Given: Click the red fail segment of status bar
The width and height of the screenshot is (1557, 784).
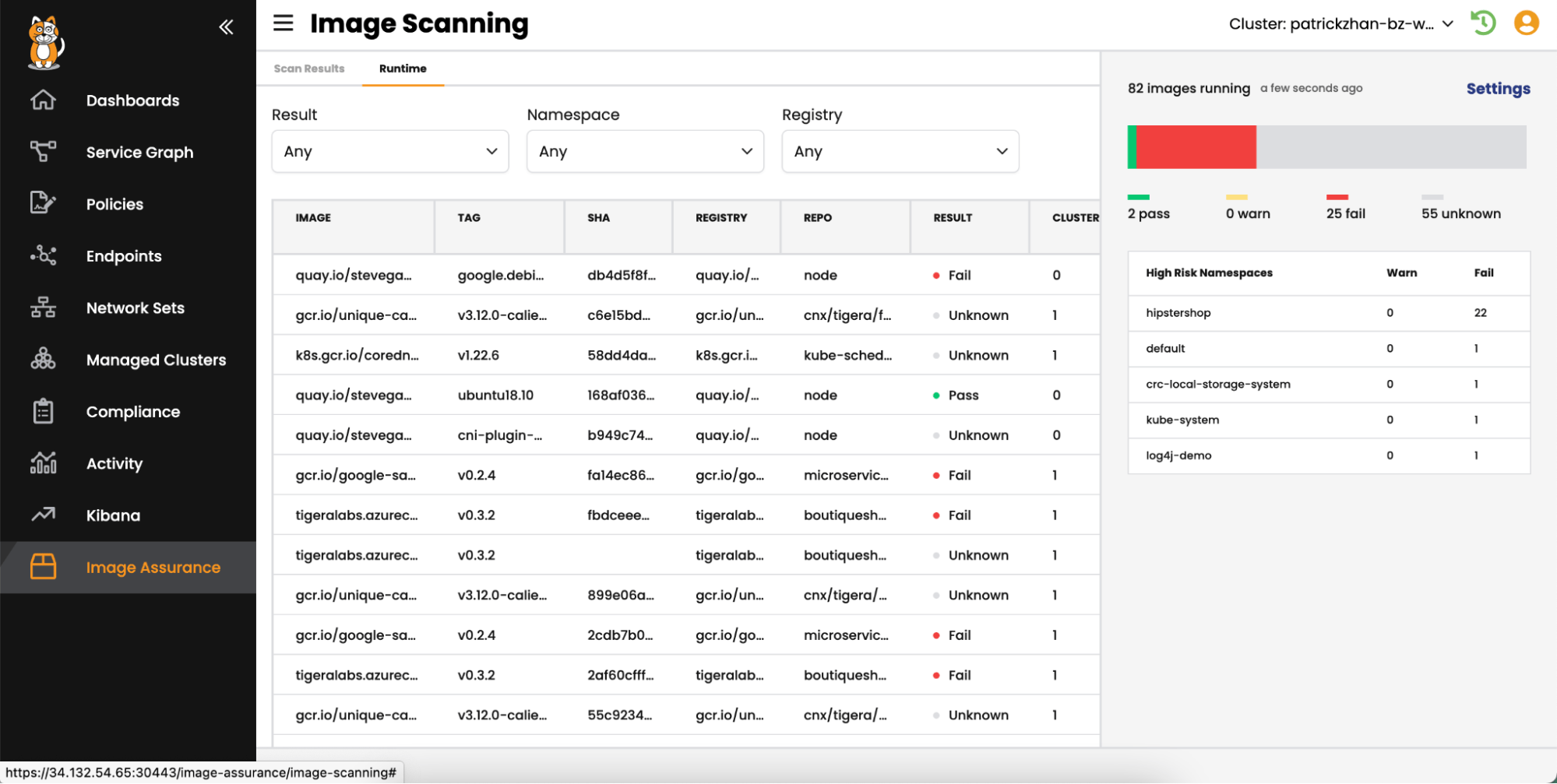Looking at the screenshot, I should click(x=1196, y=147).
